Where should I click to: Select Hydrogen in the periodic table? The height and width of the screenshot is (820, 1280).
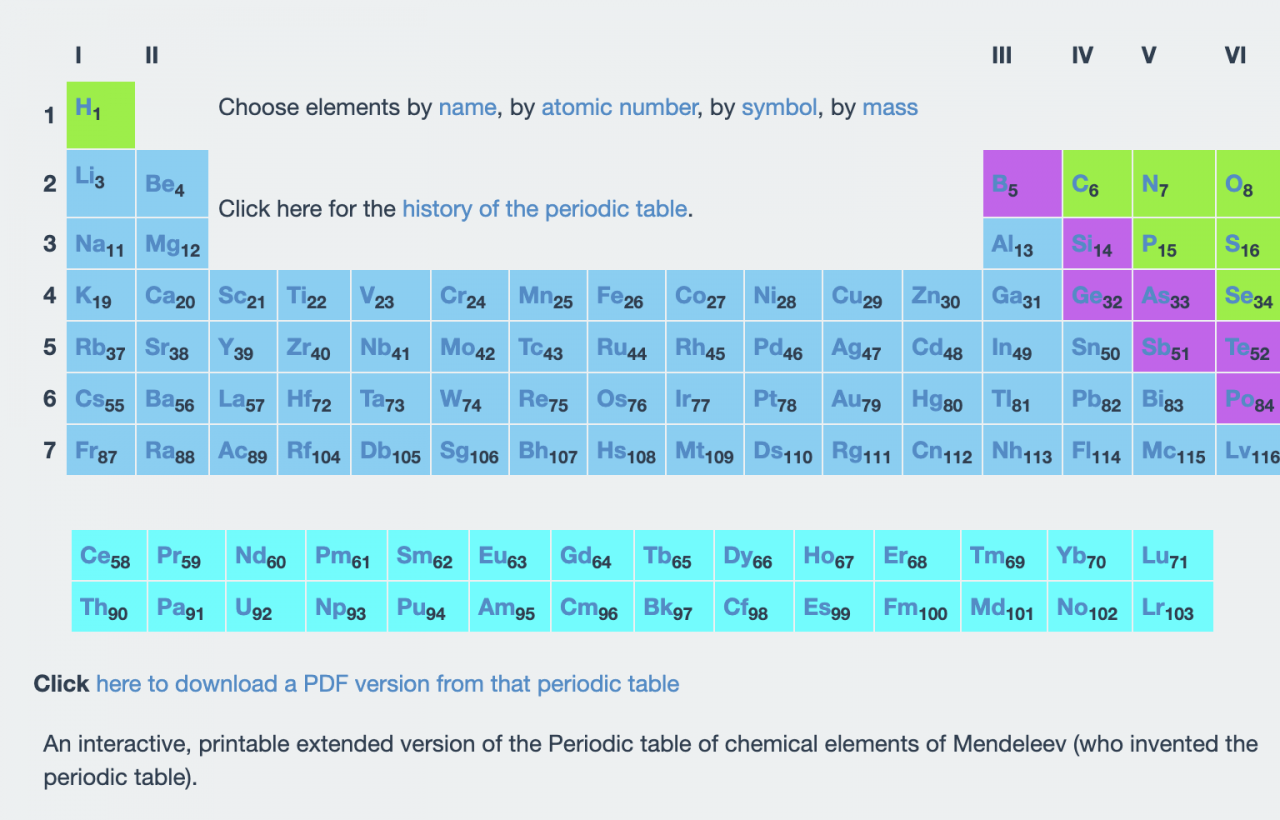click(100, 114)
